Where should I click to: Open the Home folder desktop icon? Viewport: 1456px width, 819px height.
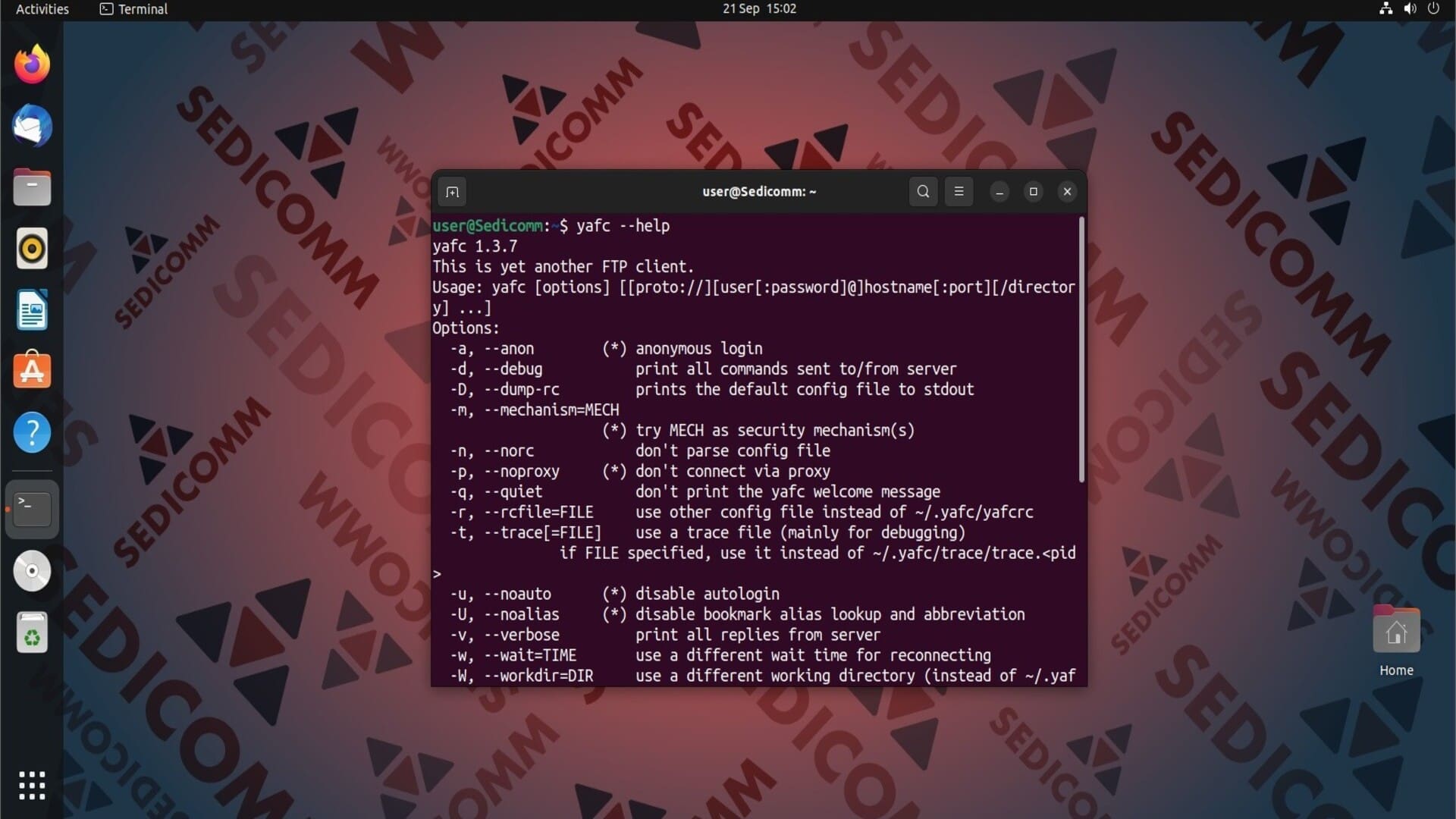tap(1396, 641)
